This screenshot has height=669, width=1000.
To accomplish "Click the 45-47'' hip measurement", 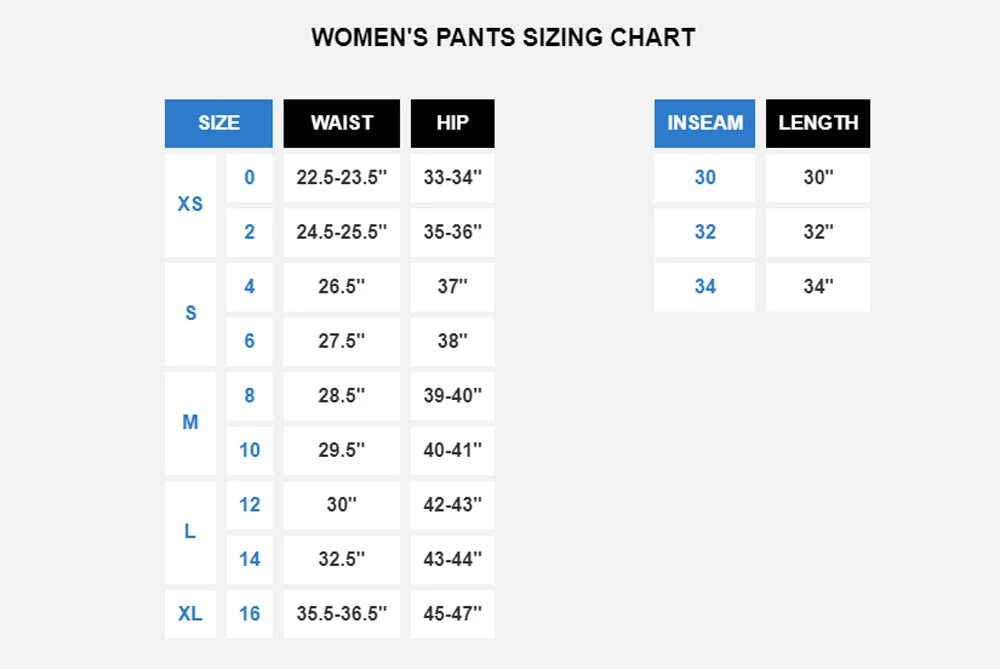I will (452, 614).
